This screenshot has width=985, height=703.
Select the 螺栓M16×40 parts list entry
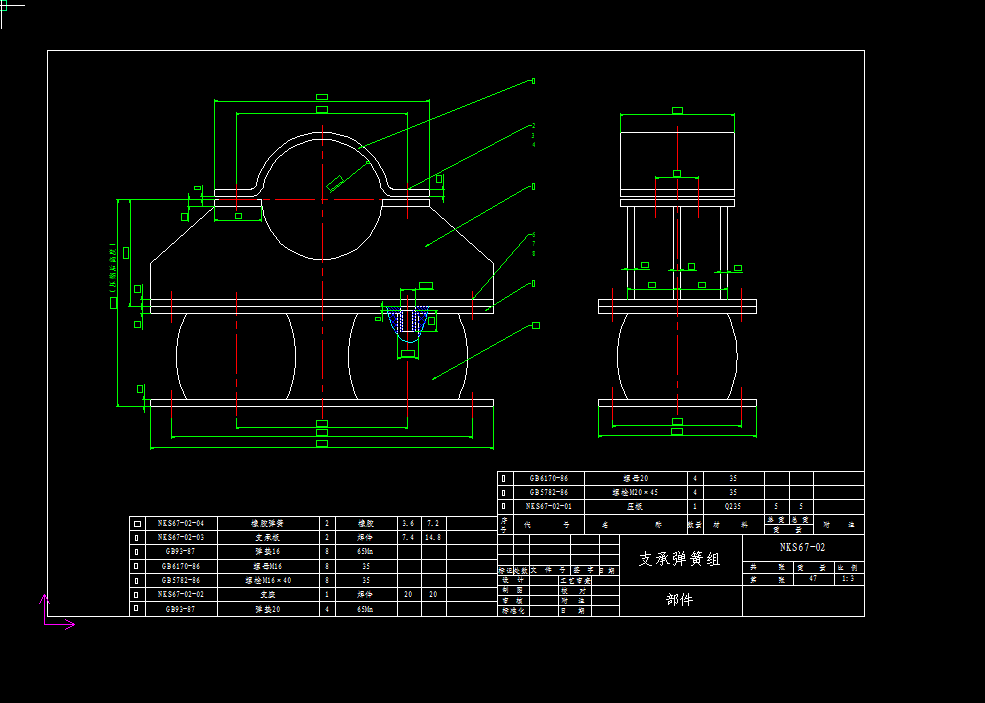click(x=267, y=580)
